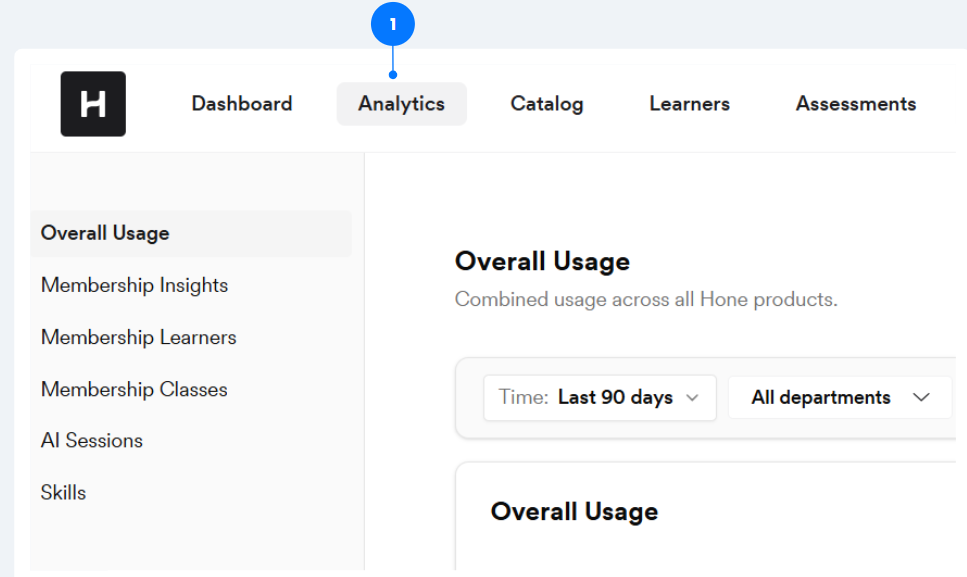Click the Overall Usage card title
The width and height of the screenshot is (967, 577).
pyautogui.click(x=574, y=512)
